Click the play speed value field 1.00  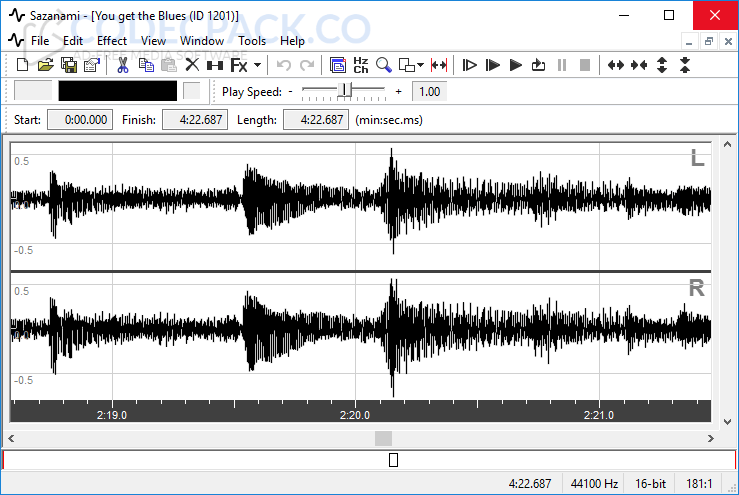tap(429, 91)
